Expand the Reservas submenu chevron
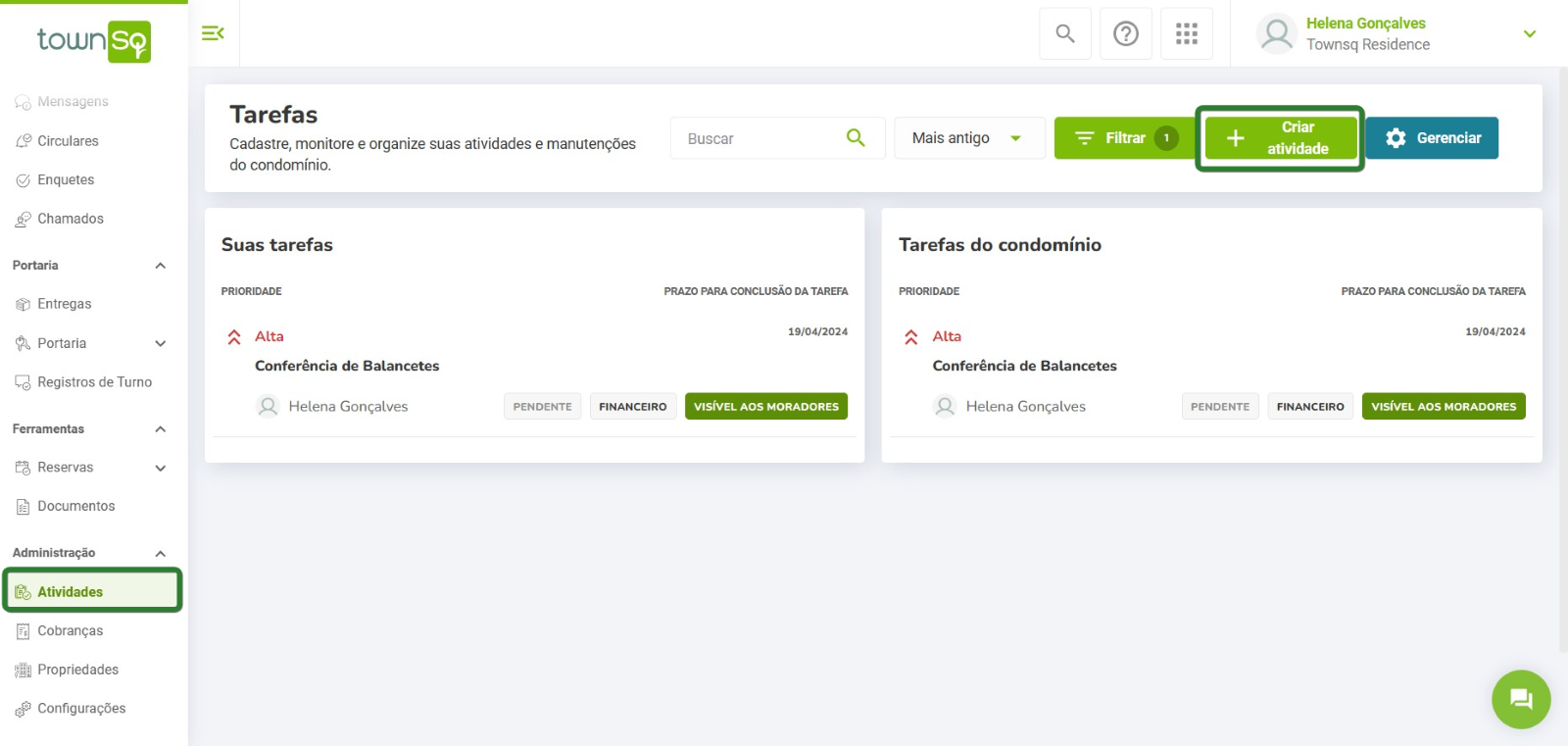This screenshot has height=746, width=1568. [x=161, y=468]
